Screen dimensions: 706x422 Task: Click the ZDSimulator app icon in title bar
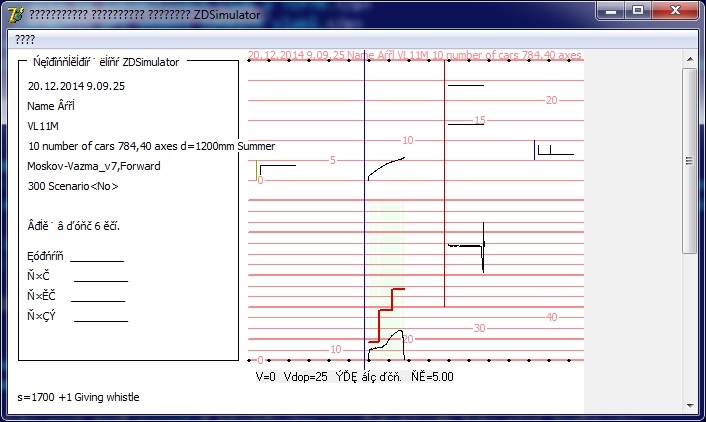(16, 15)
